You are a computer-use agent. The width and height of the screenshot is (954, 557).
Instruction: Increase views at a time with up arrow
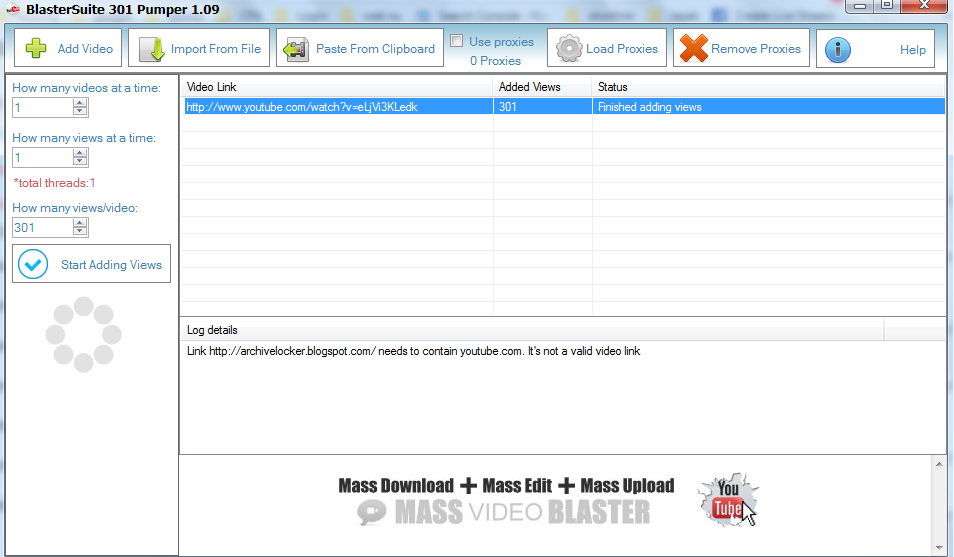click(80, 153)
